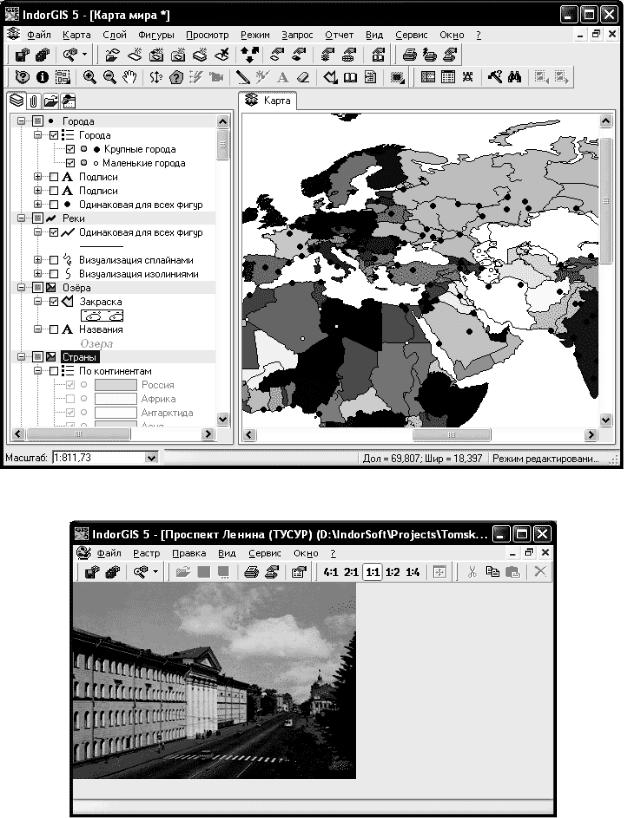Open the 'Слой' menu
624x818 pixels.
[114, 35]
